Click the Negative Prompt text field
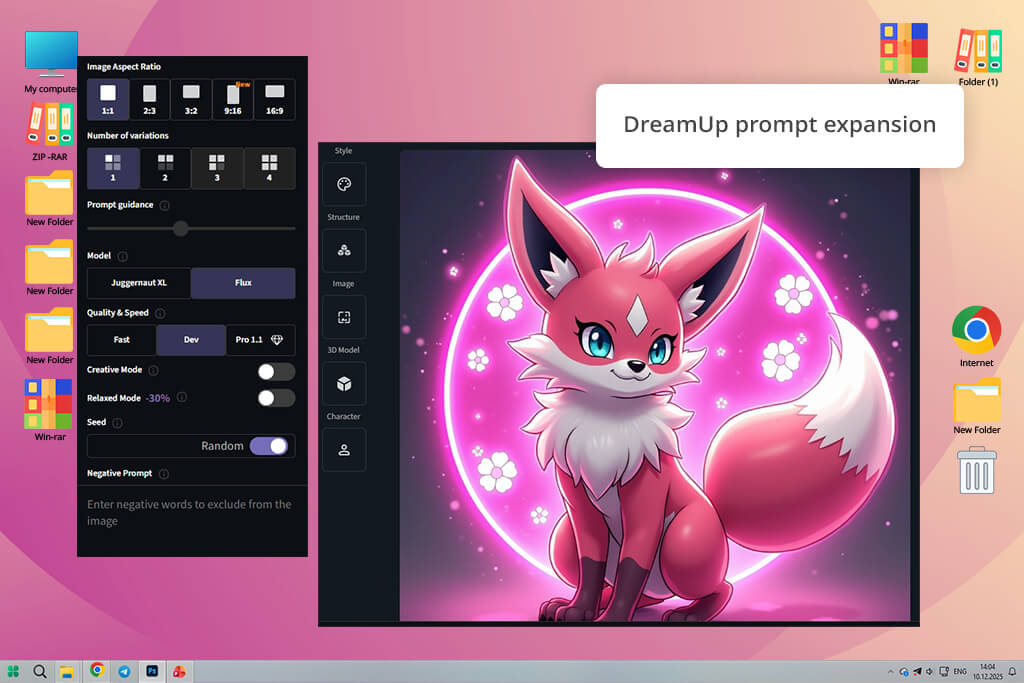Viewport: 1024px width, 683px height. coord(192,520)
